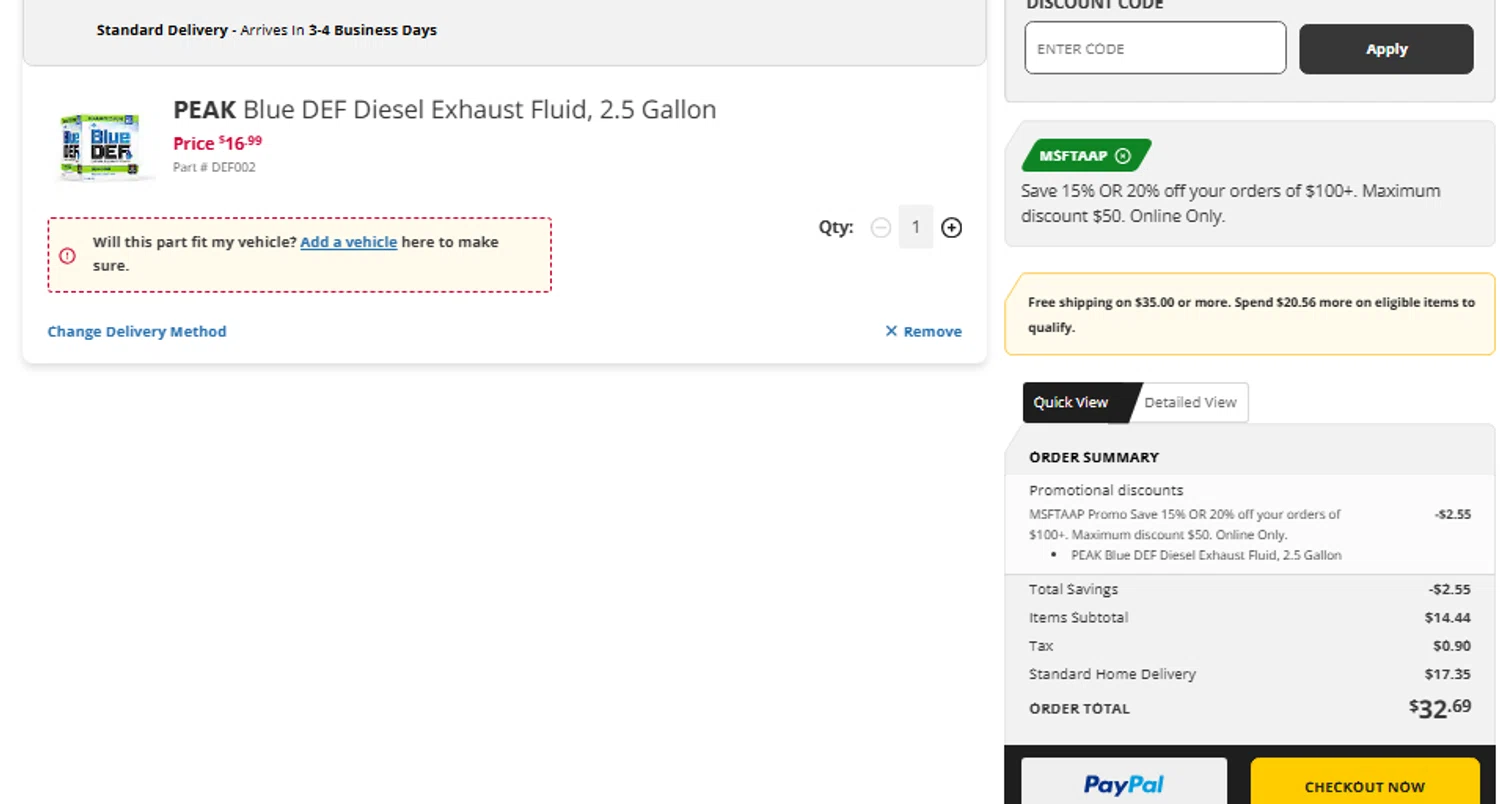Switch to Detailed View tab

pos(1190,402)
